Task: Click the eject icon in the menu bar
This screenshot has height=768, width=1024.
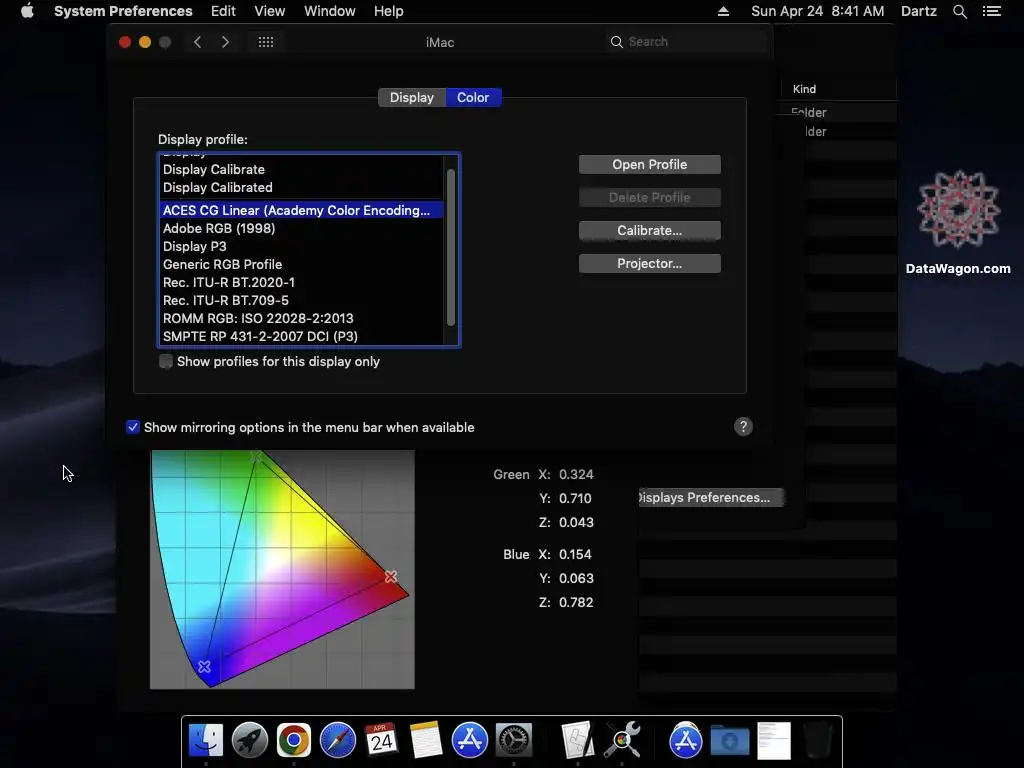Action: click(x=723, y=11)
